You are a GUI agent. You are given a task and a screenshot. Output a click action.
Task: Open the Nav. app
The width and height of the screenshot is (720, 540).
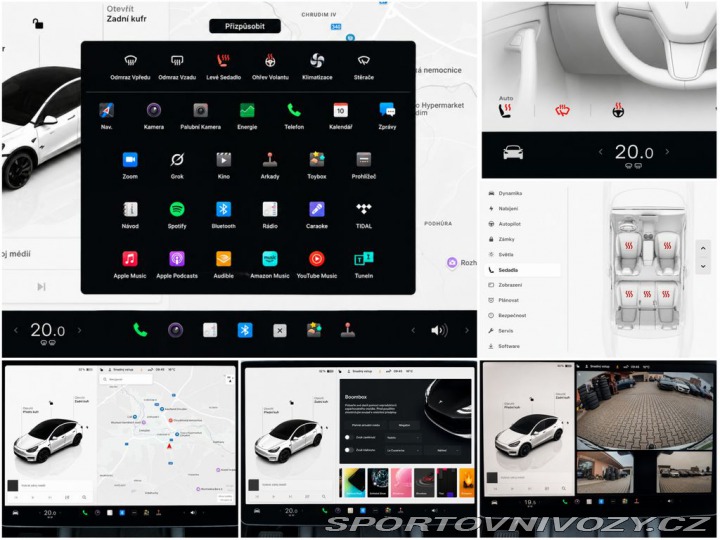pos(107,110)
